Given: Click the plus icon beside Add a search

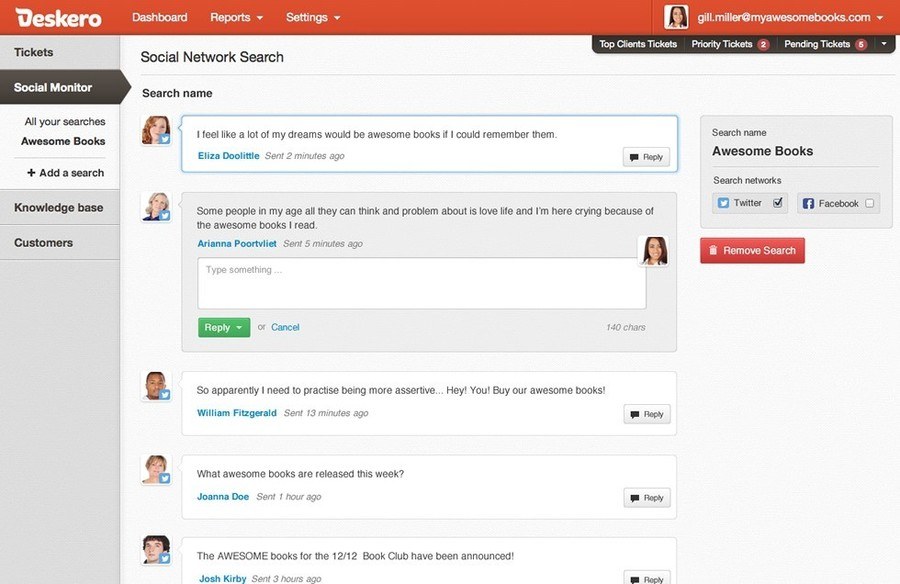Looking at the screenshot, I should click(x=31, y=172).
